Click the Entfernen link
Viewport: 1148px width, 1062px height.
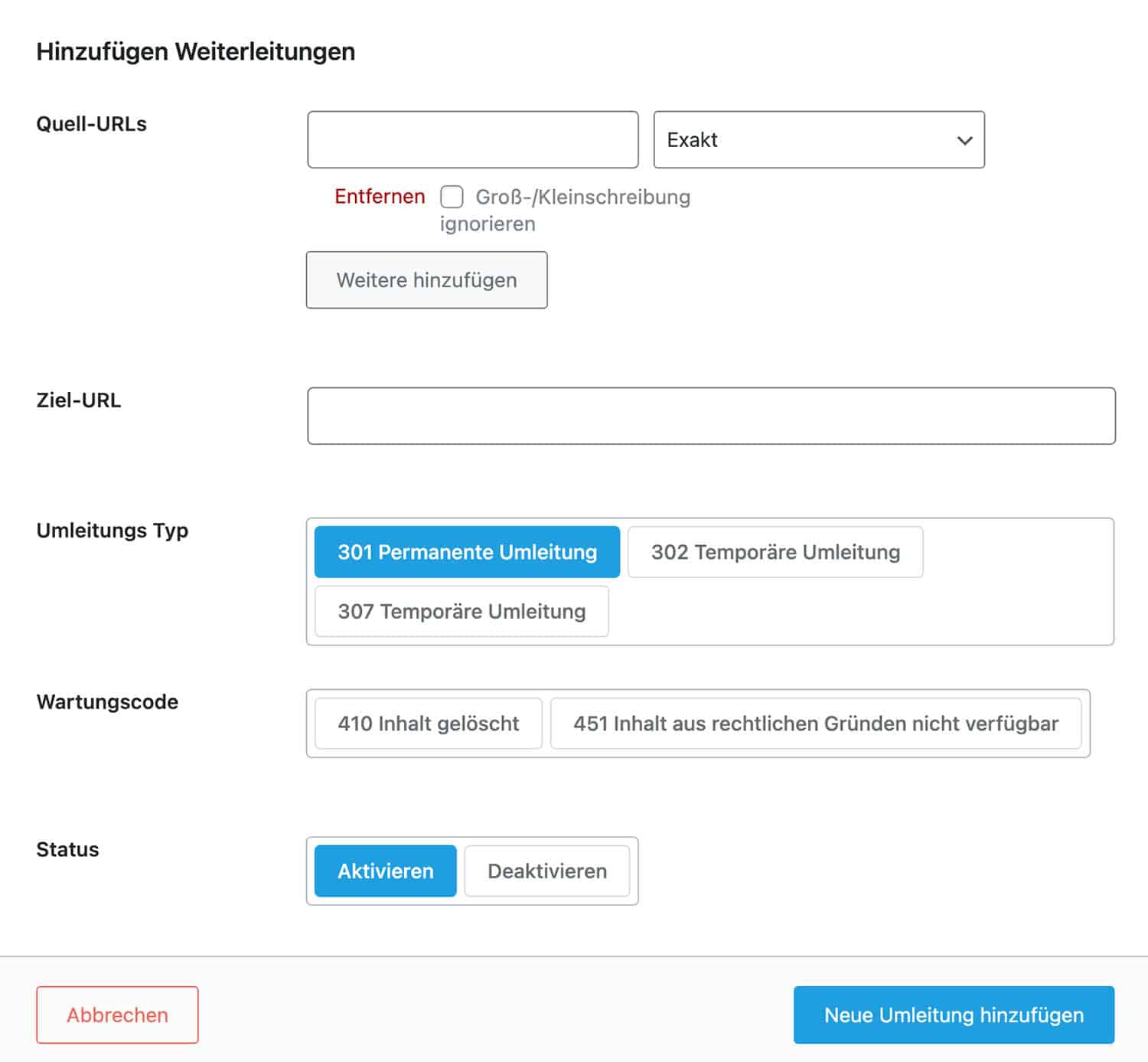coord(380,197)
